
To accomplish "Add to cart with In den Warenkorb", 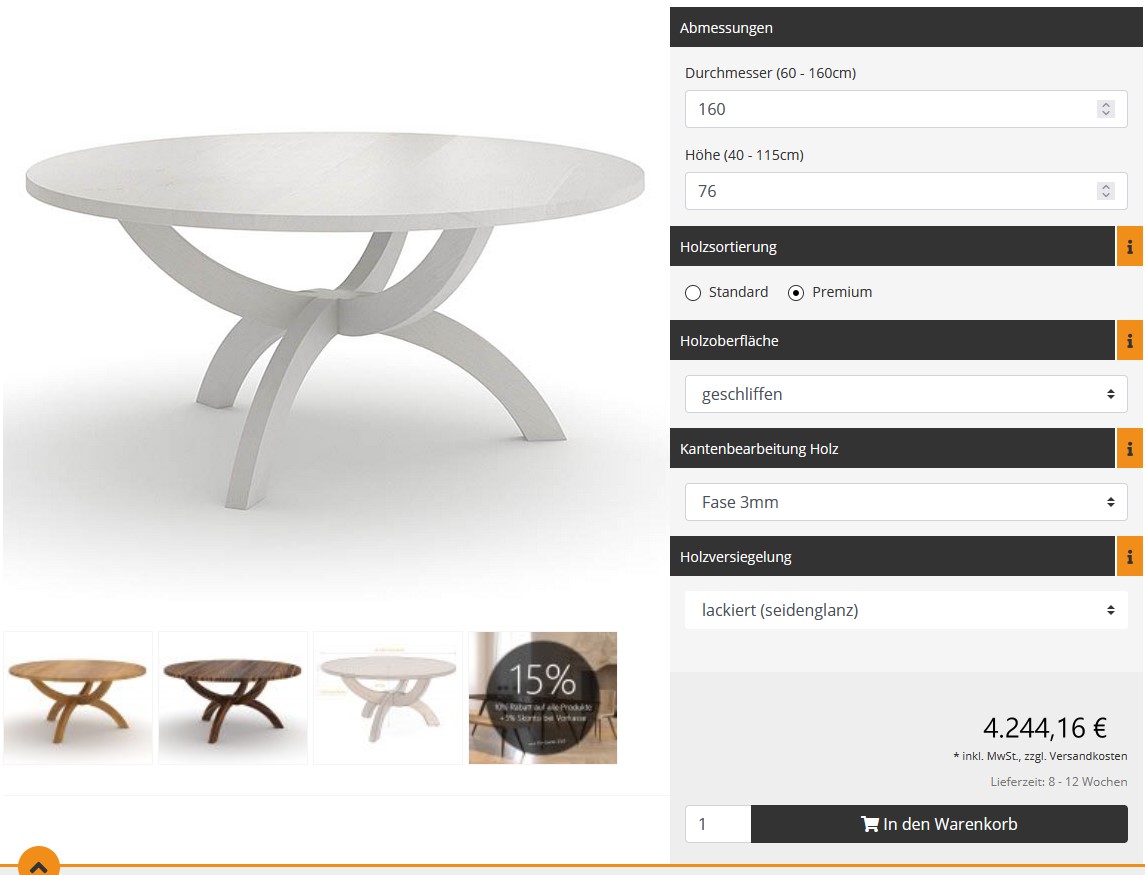I will [x=939, y=824].
